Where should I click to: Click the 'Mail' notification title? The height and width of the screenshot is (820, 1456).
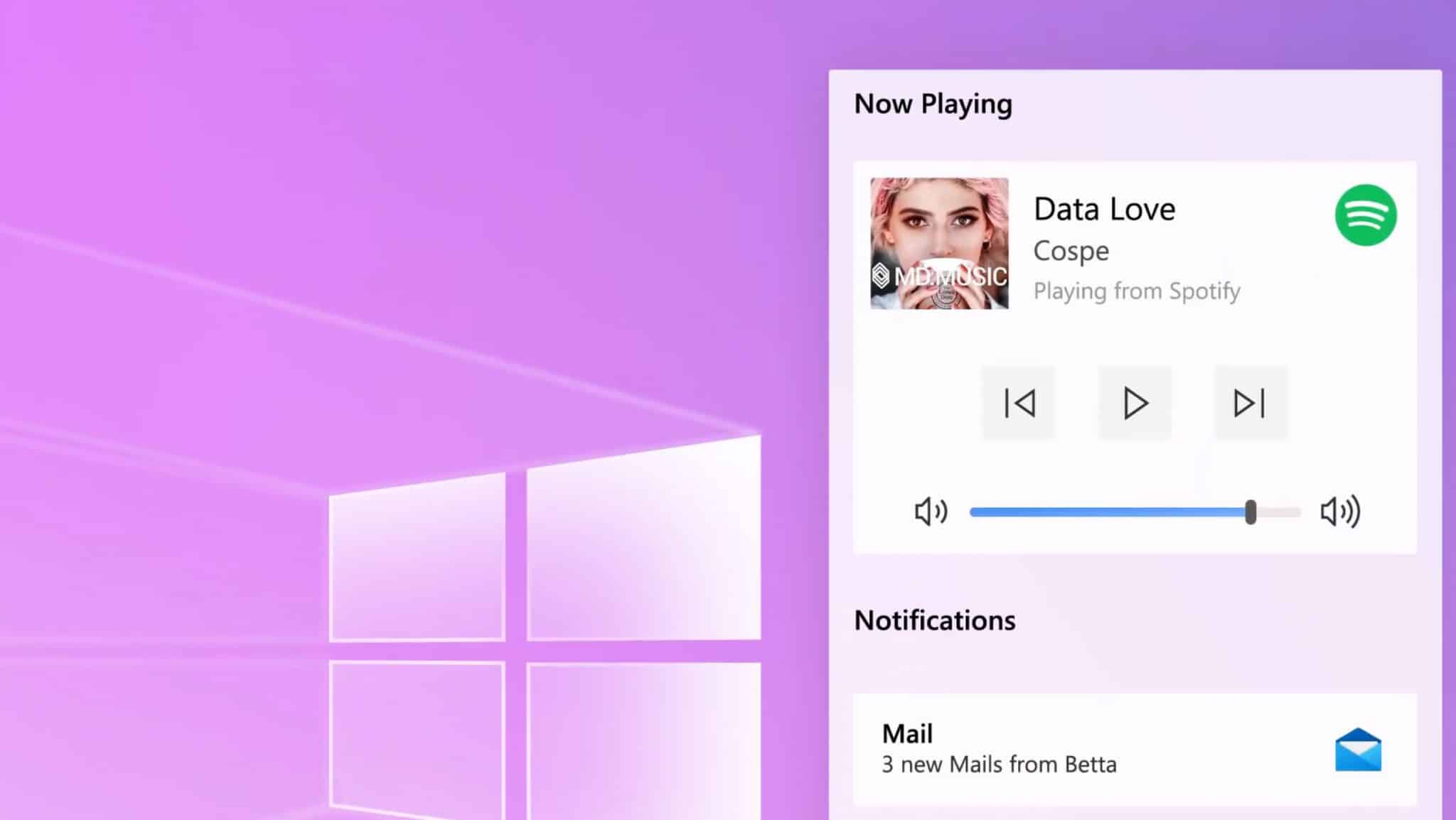point(906,733)
